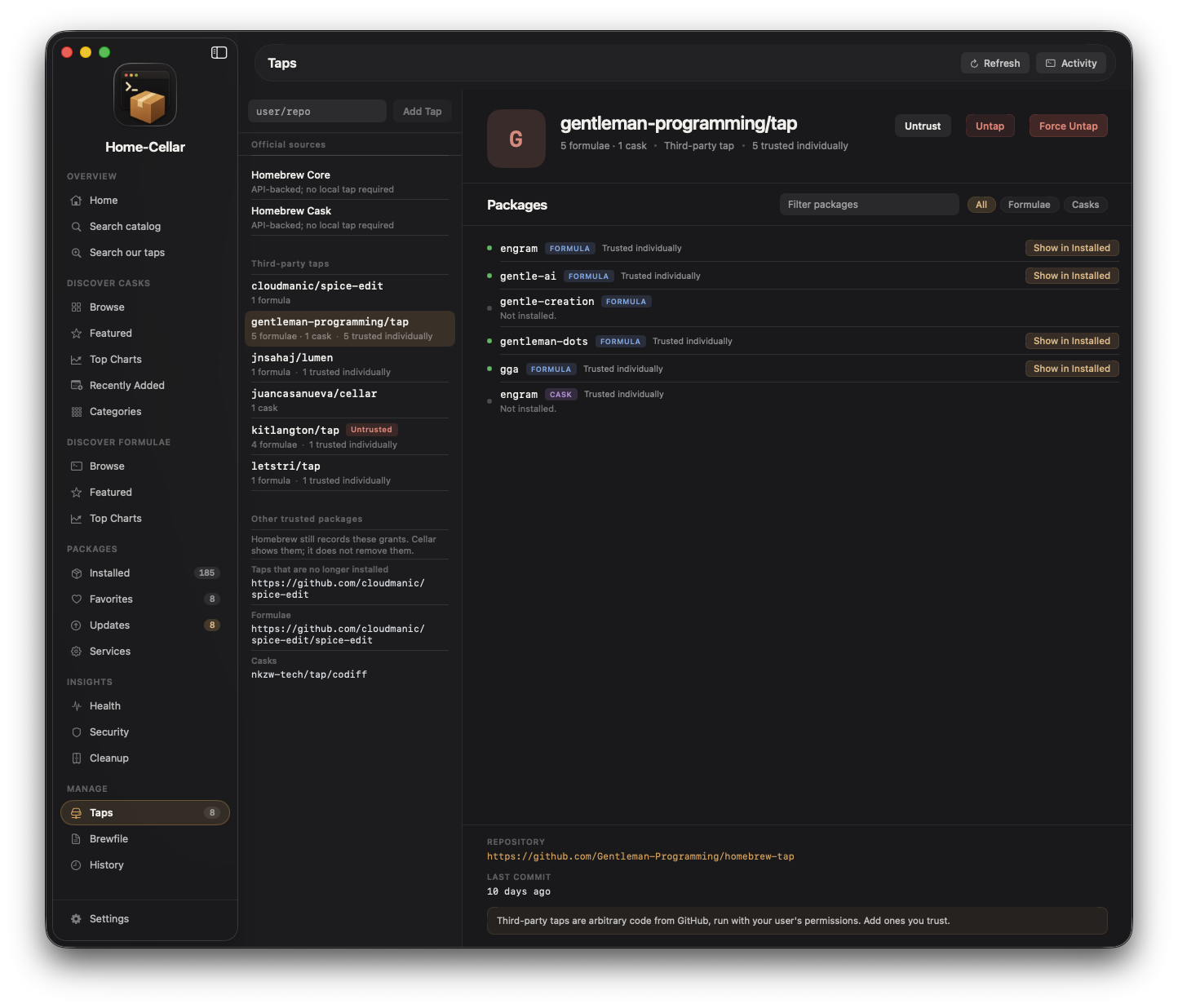Click the Untap button
The image size is (1178, 1008).
pyautogui.click(x=990, y=126)
